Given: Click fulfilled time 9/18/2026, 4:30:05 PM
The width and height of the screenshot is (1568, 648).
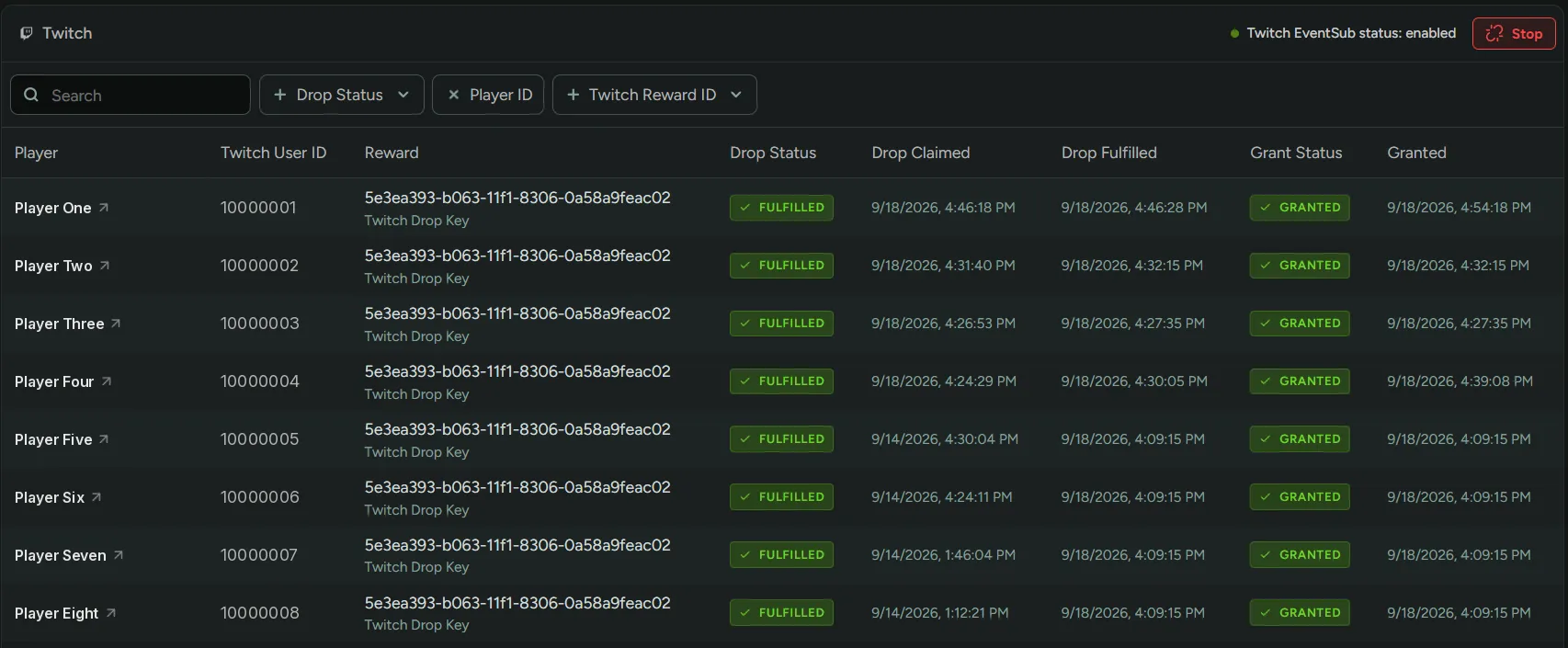Looking at the screenshot, I should click(x=1134, y=381).
